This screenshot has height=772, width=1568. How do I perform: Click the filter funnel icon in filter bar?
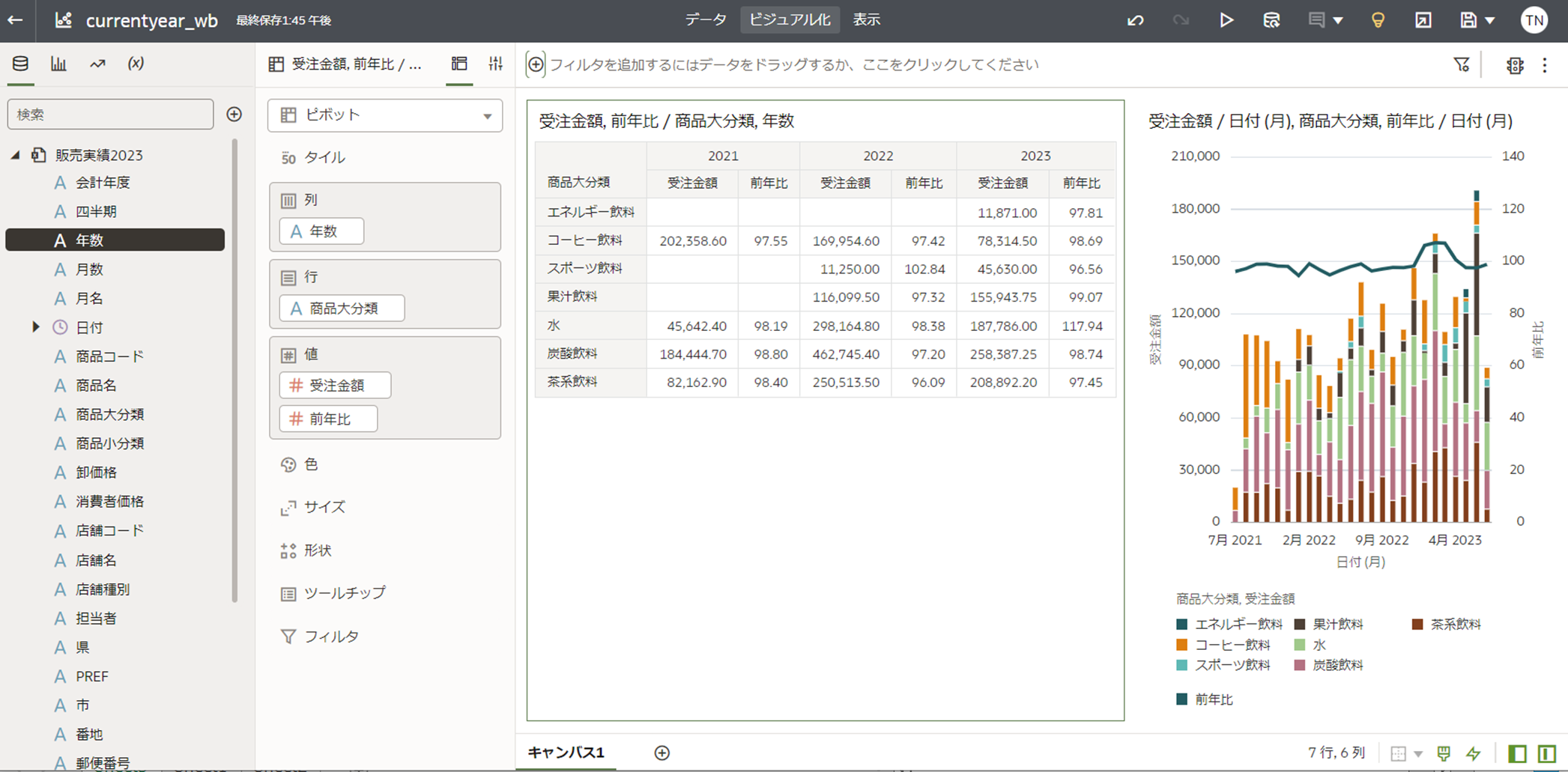[x=1462, y=64]
